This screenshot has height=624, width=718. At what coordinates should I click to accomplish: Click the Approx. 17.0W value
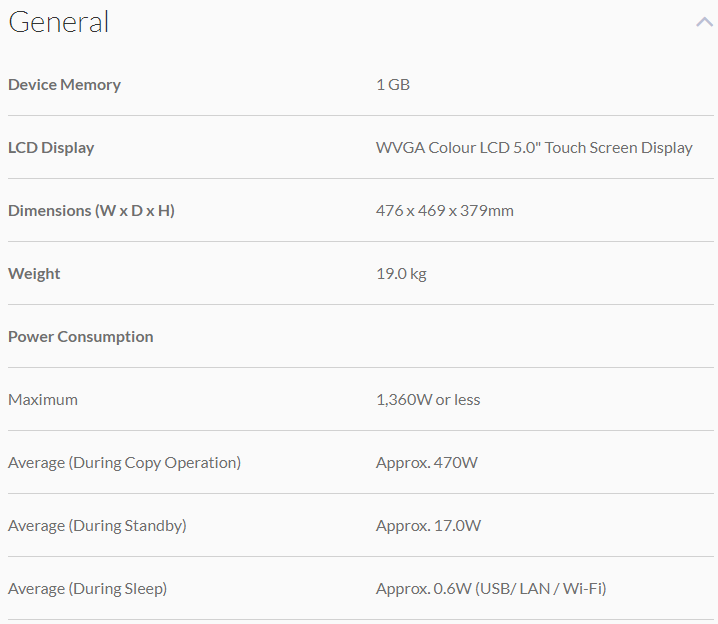click(x=428, y=526)
